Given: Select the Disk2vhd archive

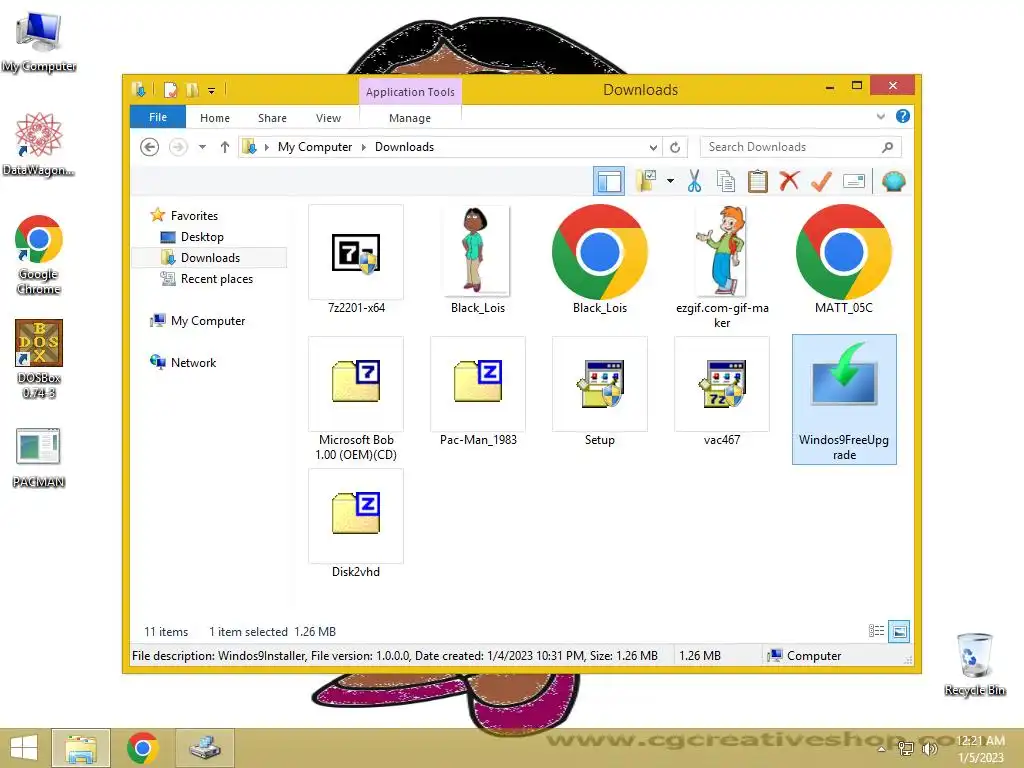Looking at the screenshot, I should point(356,524).
